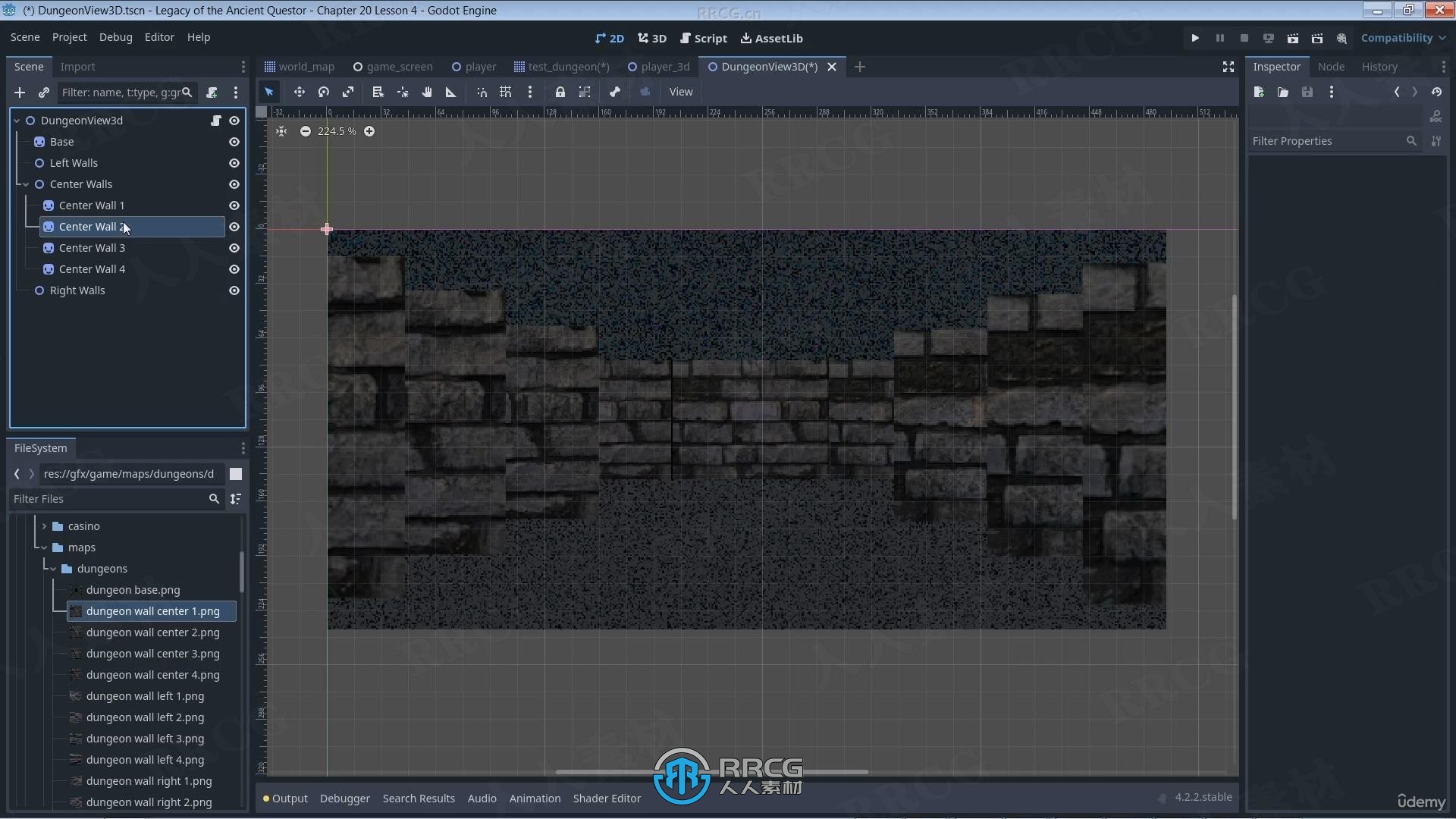Select the Rotate tool icon

coord(324,92)
